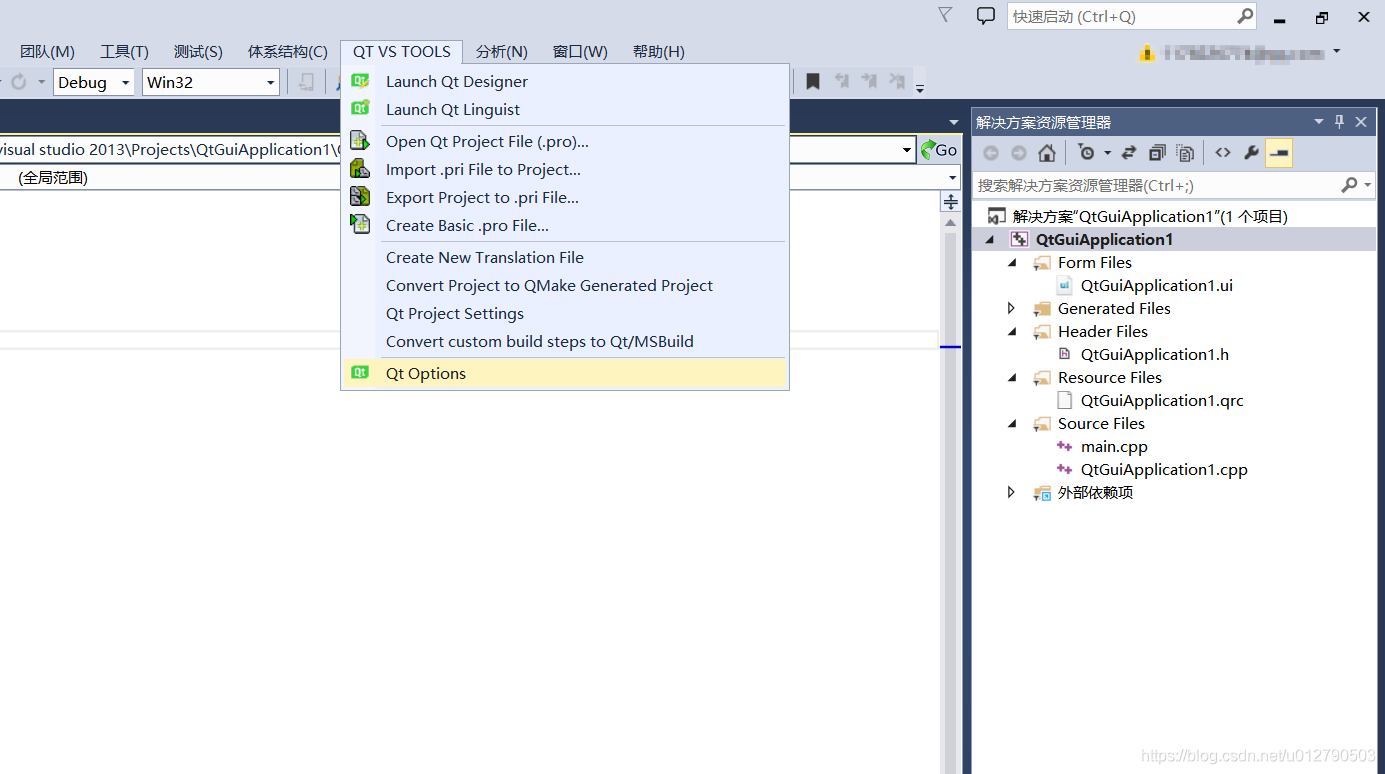Image resolution: width=1385 pixels, height=774 pixels.
Task: Click the Go button beside path box
Action: click(x=939, y=150)
